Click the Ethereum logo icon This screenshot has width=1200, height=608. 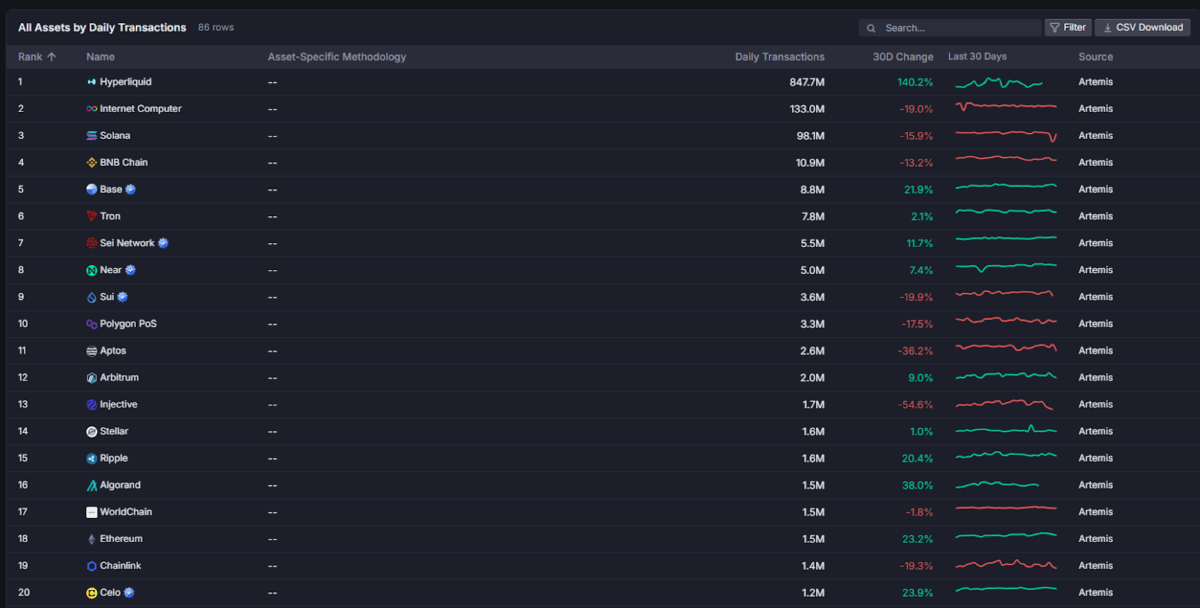click(x=92, y=539)
